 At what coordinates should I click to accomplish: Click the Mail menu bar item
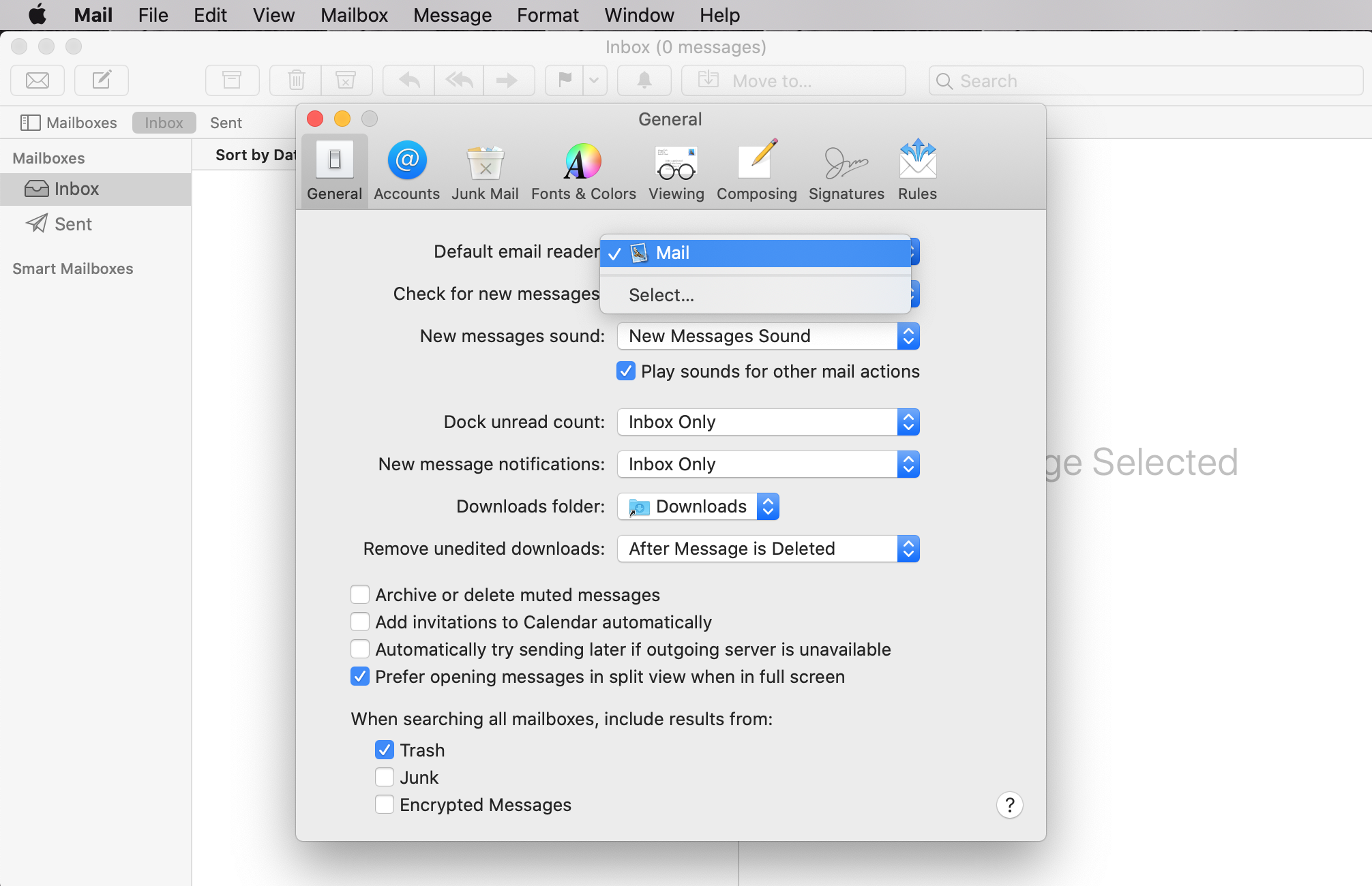(93, 15)
